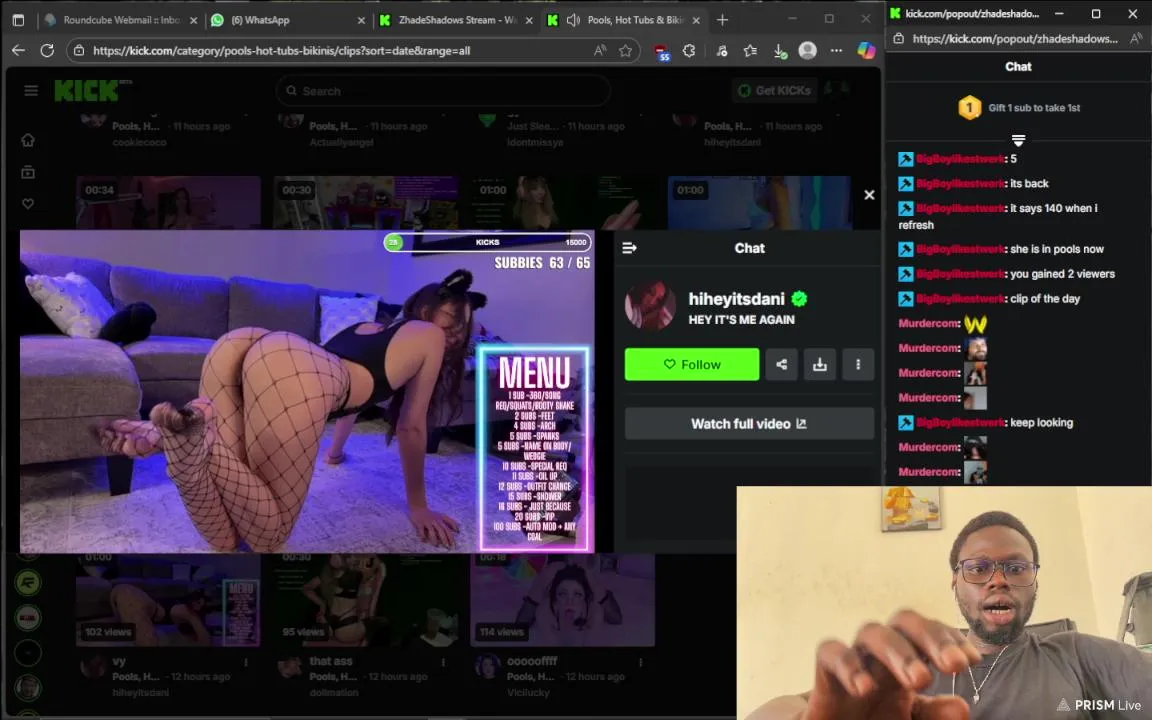Click the W emote from Murdercom

pos(976,323)
